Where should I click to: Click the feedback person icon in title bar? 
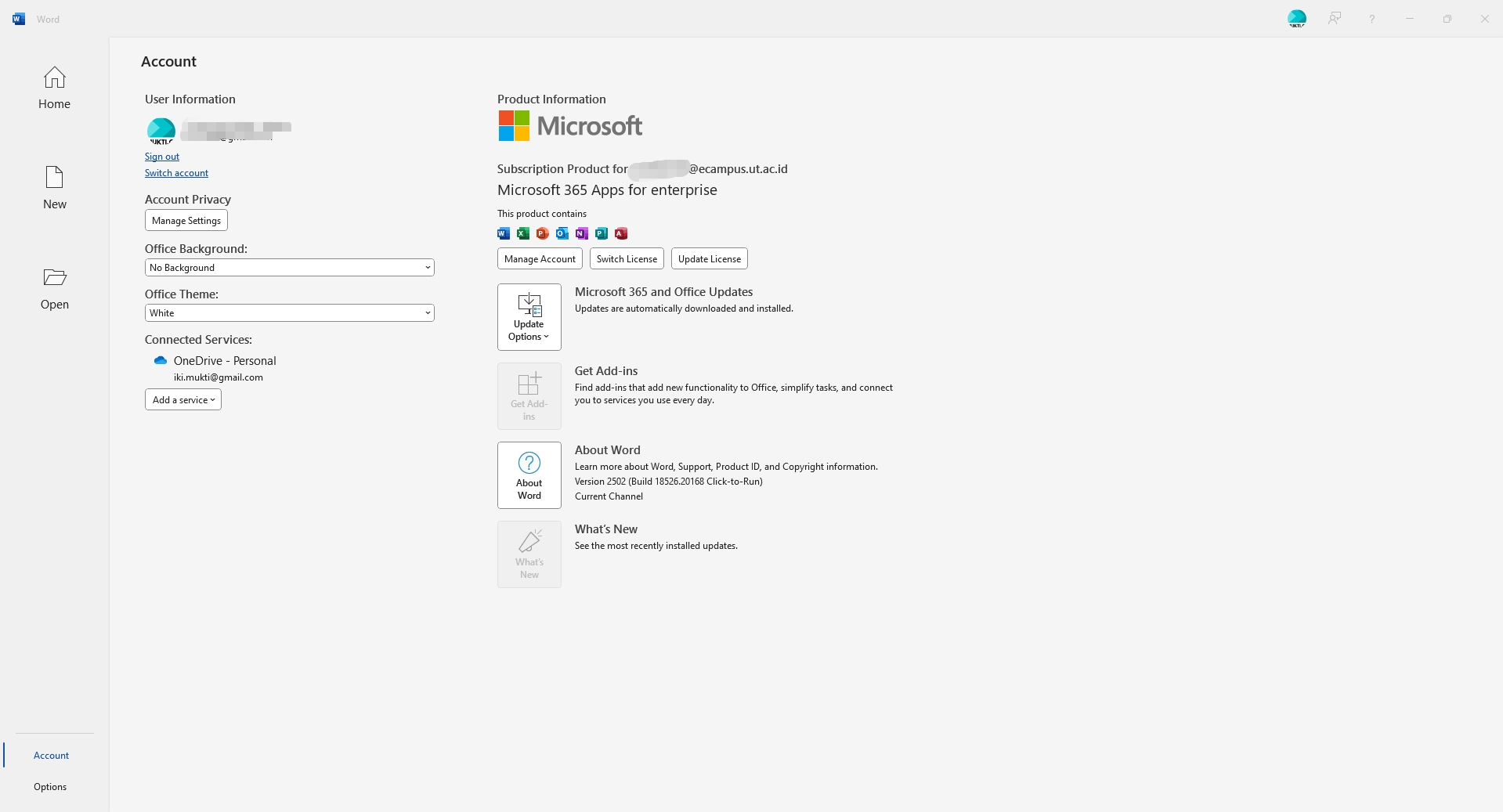pyautogui.click(x=1335, y=18)
